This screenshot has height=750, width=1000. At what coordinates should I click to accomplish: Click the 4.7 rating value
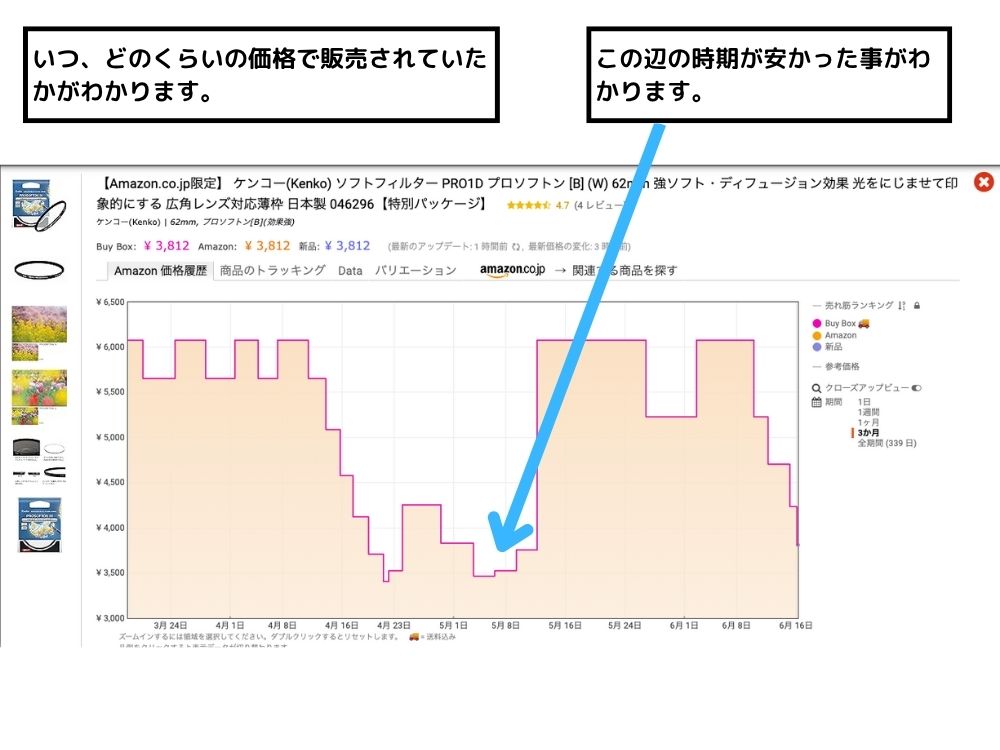click(x=562, y=205)
